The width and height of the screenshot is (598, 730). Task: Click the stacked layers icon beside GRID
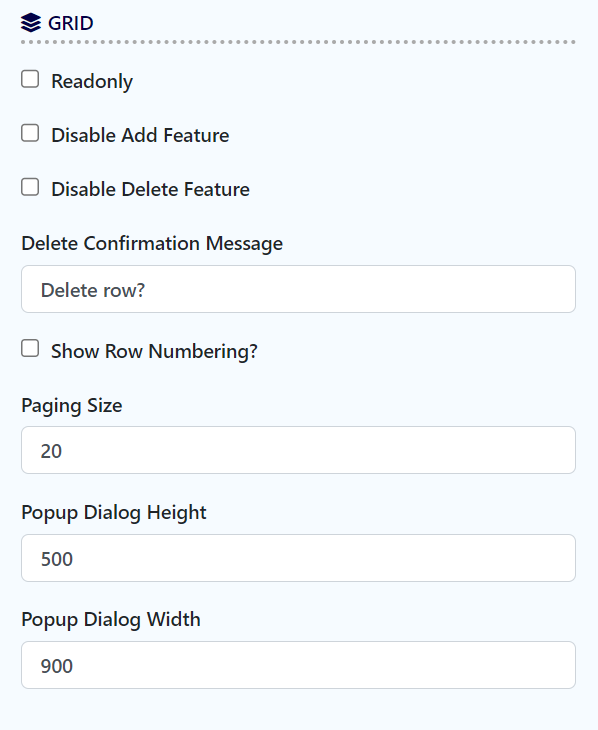(x=31, y=23)
